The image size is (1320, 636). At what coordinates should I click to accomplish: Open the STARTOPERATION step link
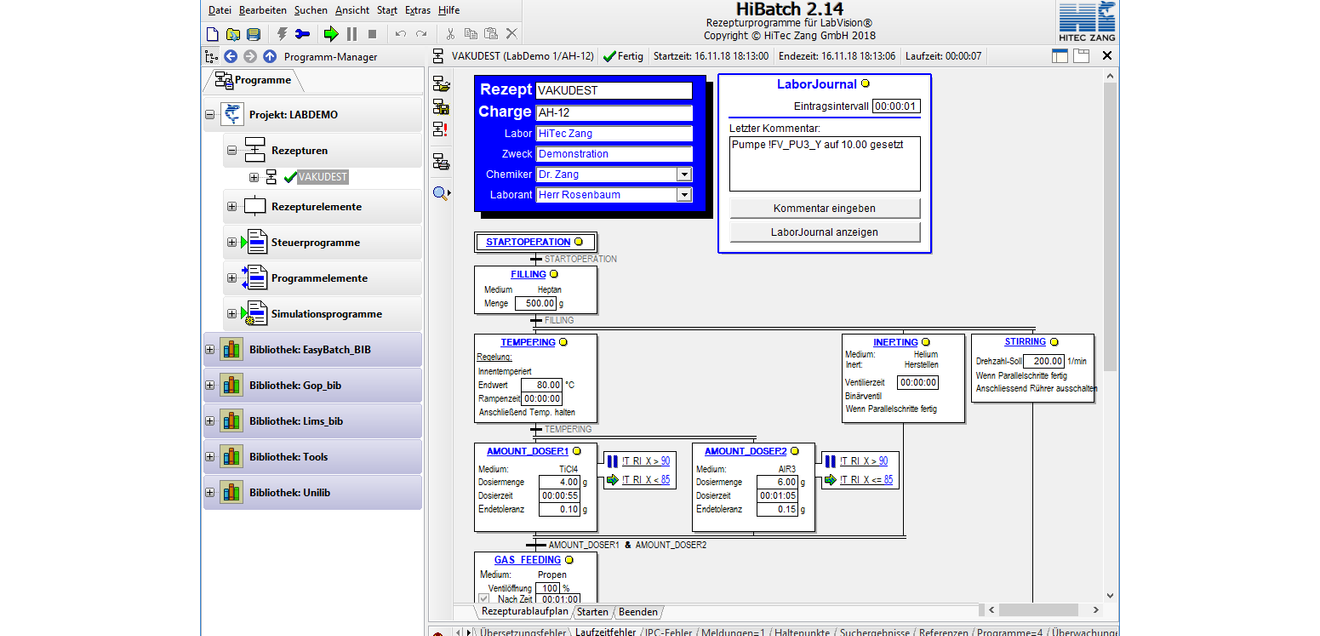[528, 242]
